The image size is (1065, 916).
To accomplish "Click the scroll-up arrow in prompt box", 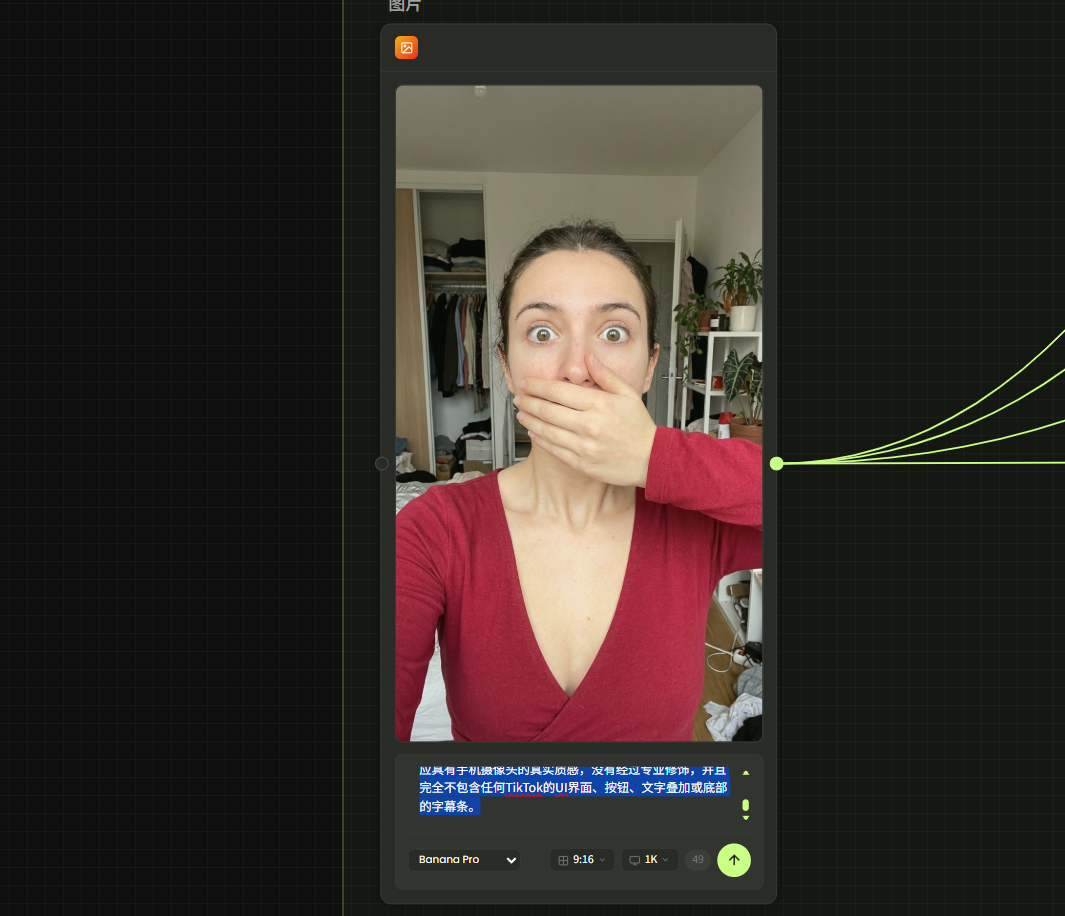I will pyautogui.click(x=745, y=773).
